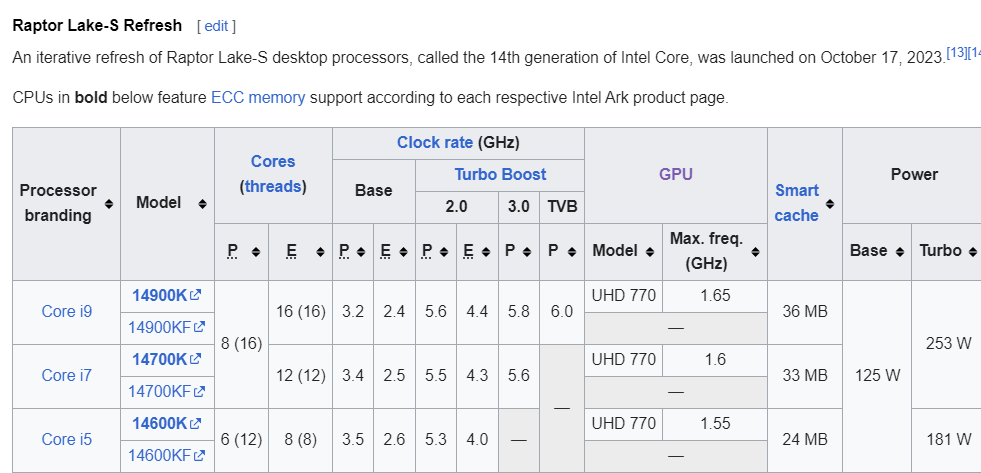
Task: Sort by E cores column arrows
Action: coord(320,252)
